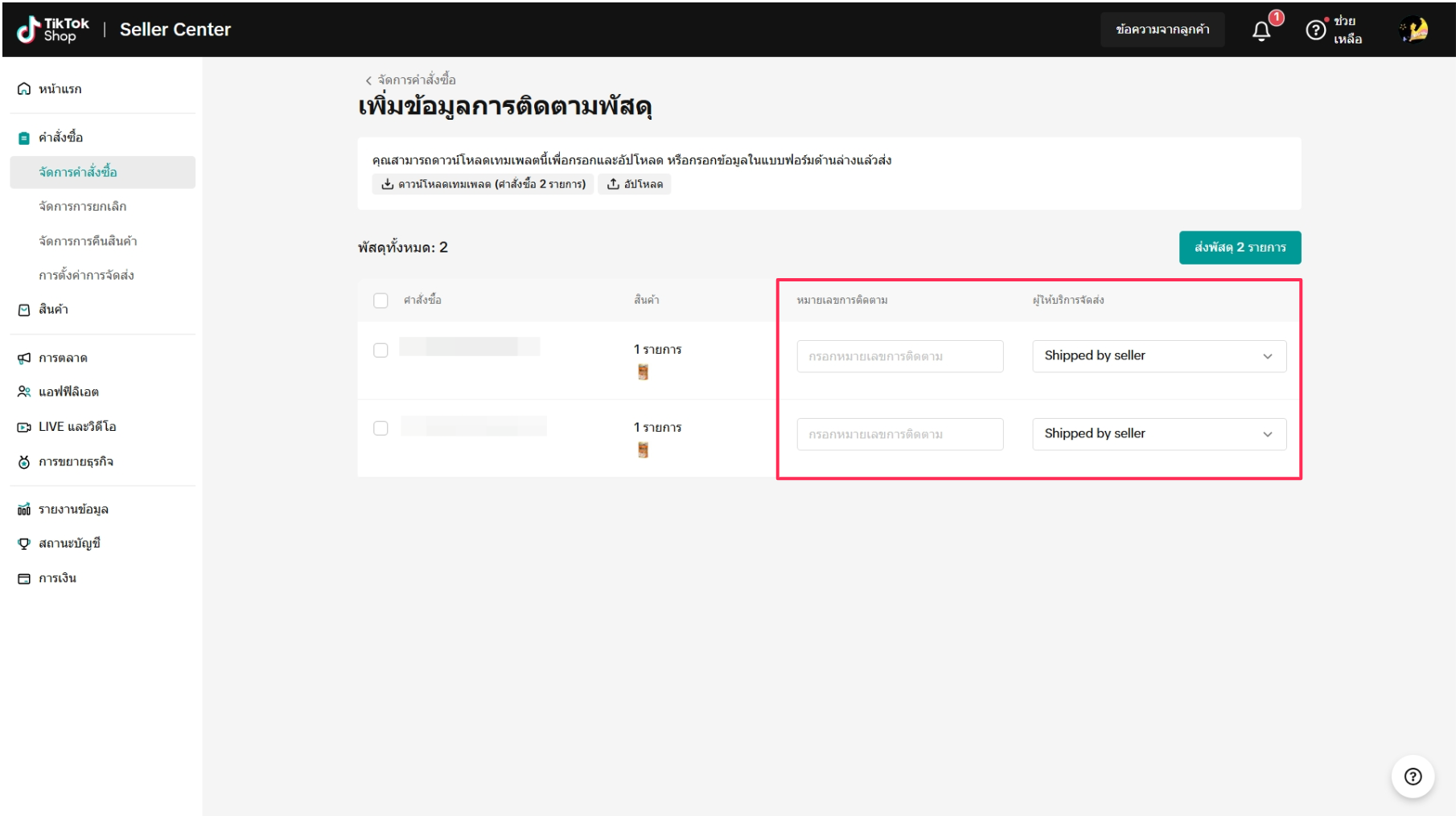The width and height of the screenshot is (1456, 816).
Task: Check the first order row checkbox
Action: tap(380, 351)
